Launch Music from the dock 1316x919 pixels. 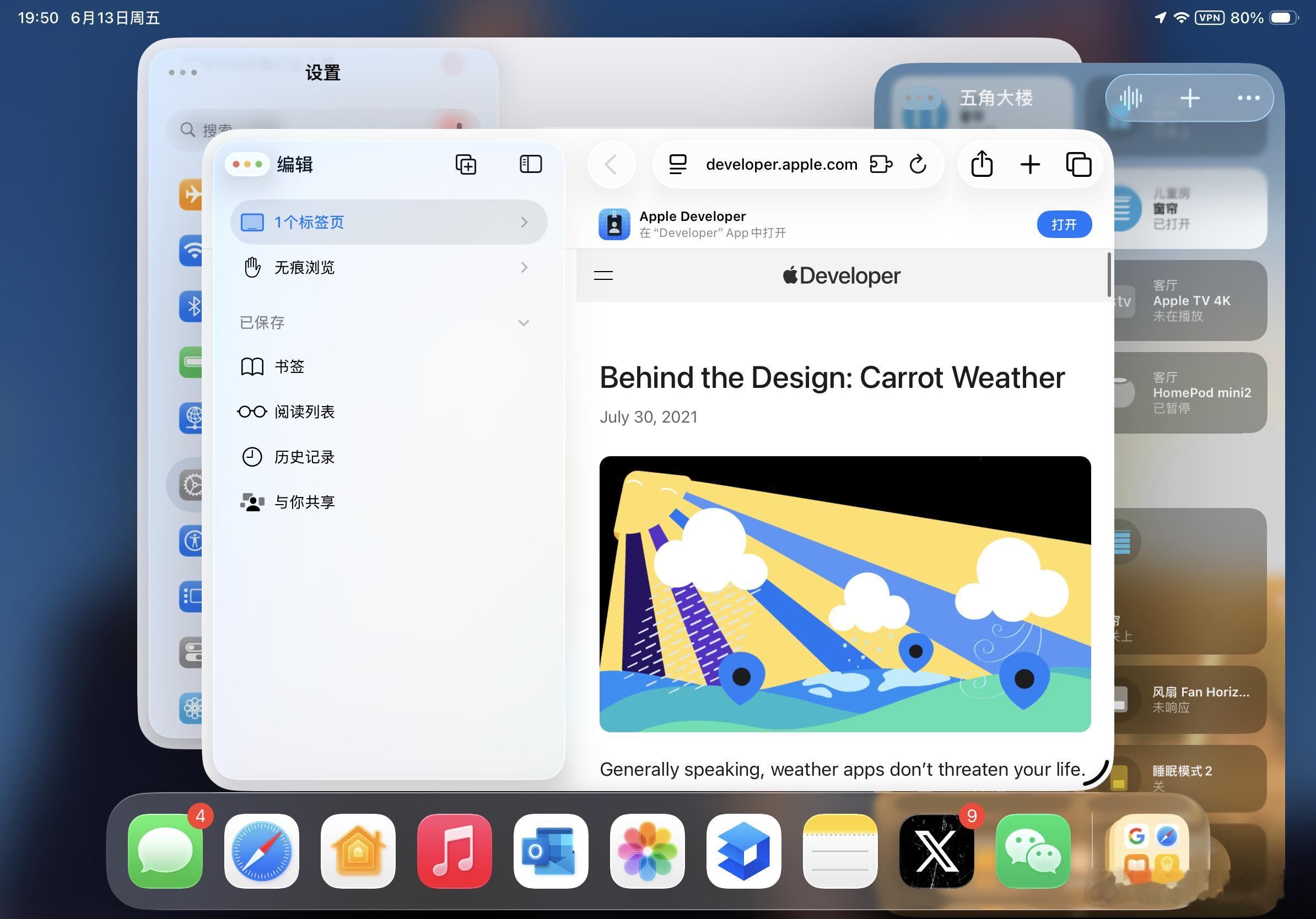(x=454, y=851)
